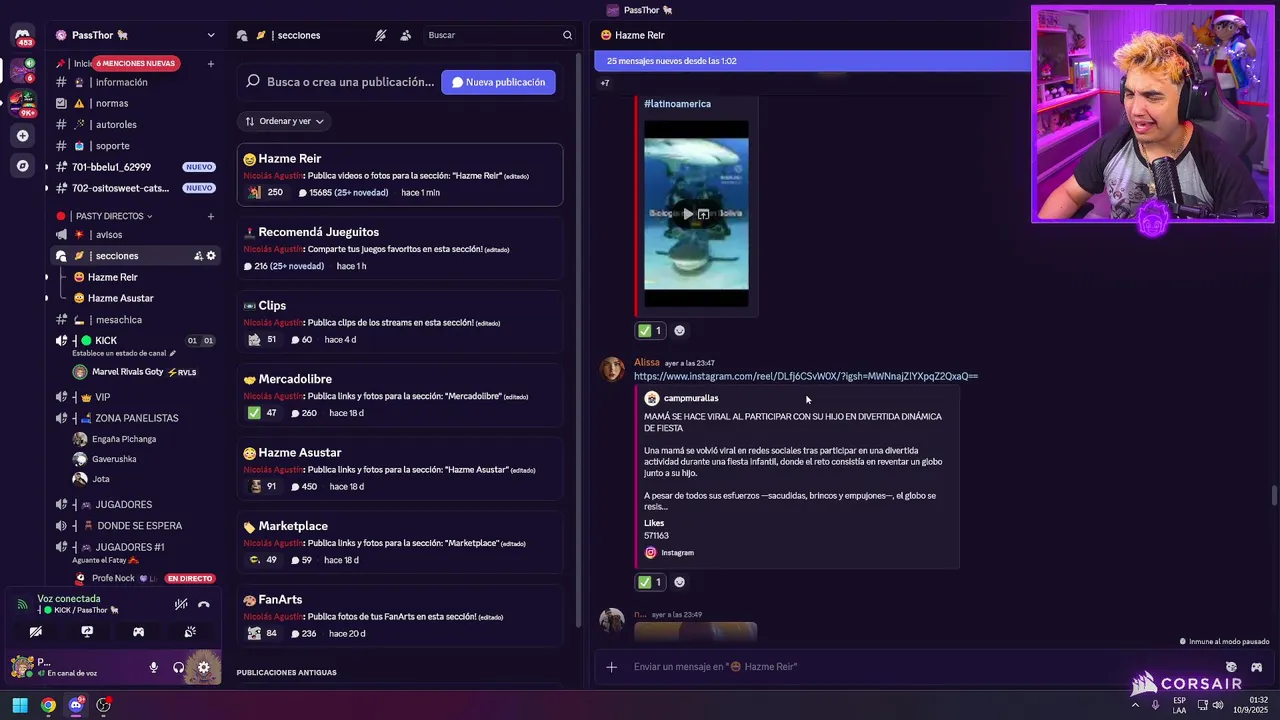The height and width of the screenshot is (720, 1280).
Task: Open the soundboard icon in voice panel
Action: click(x=190, y=632)
